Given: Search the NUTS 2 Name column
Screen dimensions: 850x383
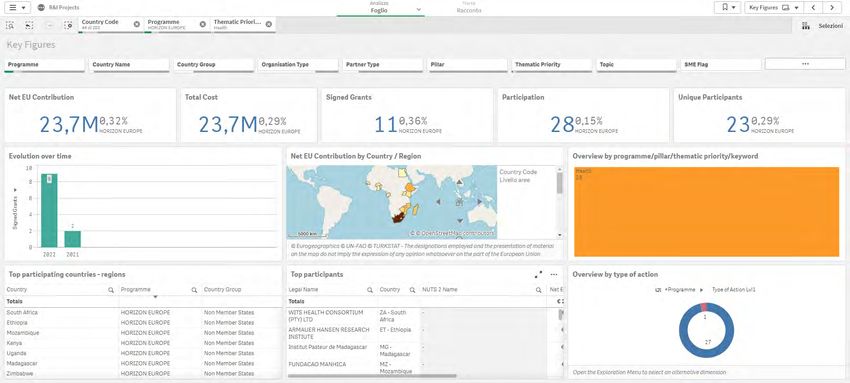Looking at the screenshot, I should (538, 290).
